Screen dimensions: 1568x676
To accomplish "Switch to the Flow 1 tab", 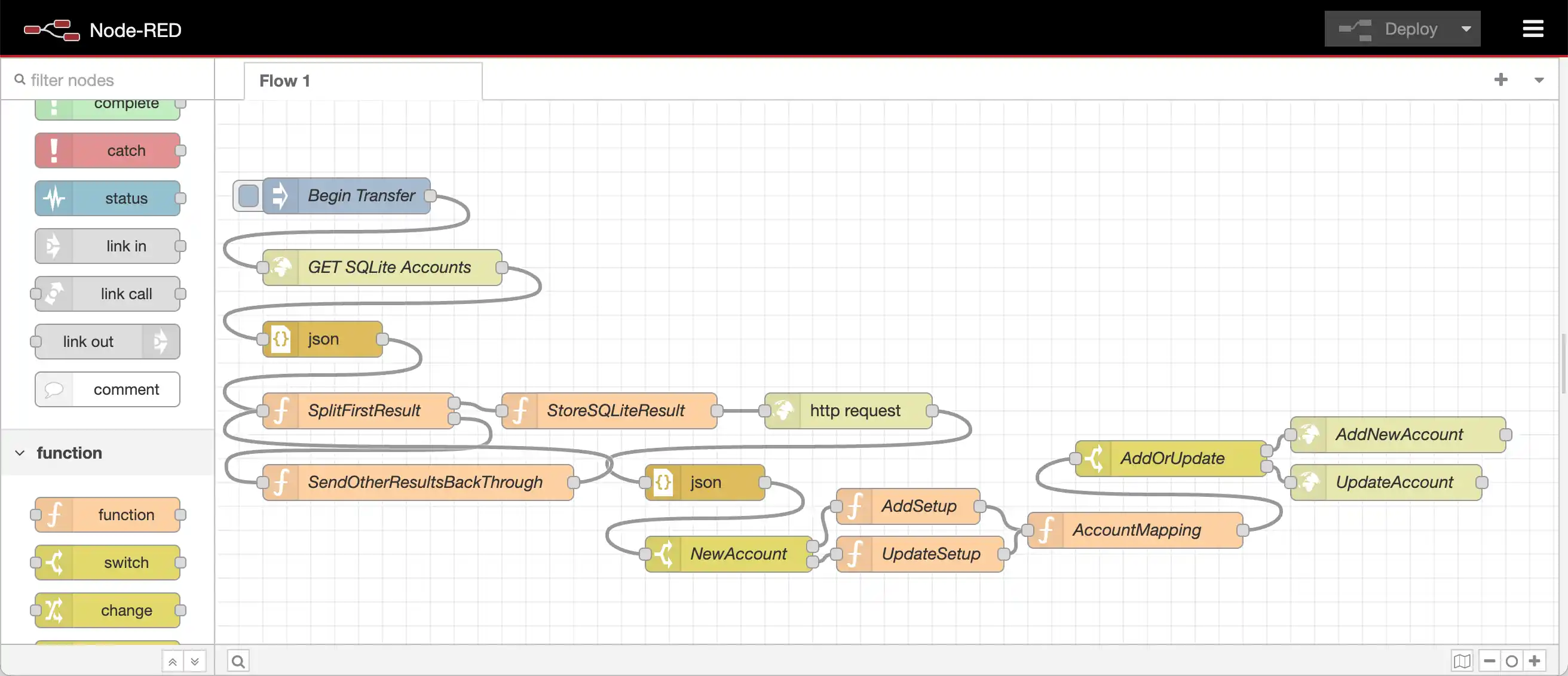I will click(284, 80).
